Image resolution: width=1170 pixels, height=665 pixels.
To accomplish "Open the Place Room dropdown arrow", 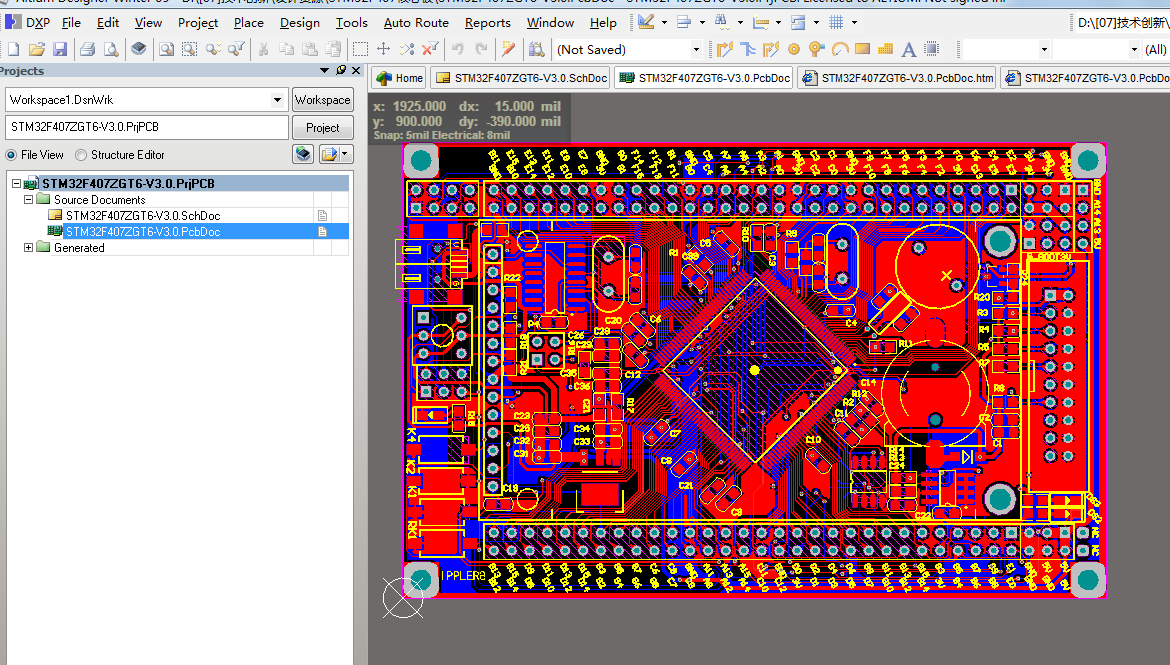I will click(816, 22).
